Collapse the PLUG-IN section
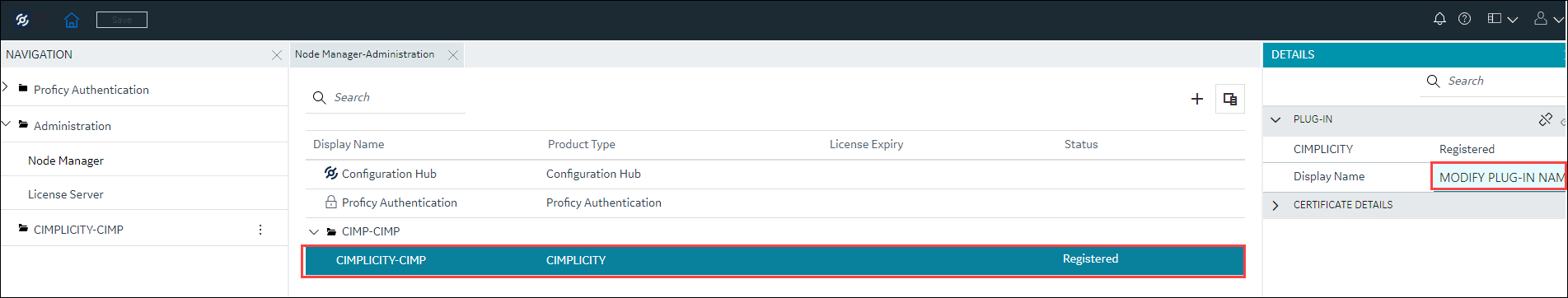This screenshot has height=298, width=1568. pos(1275,120)
